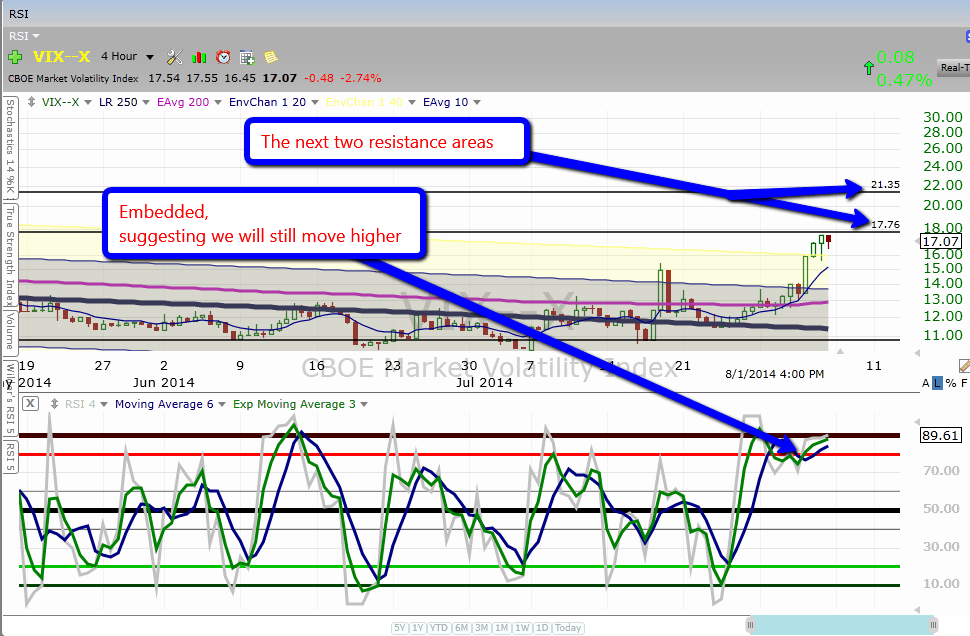This screenshot has height=636, width=970.
Task: Toggle the % percent scale option
Action: (x=950, y=384)
